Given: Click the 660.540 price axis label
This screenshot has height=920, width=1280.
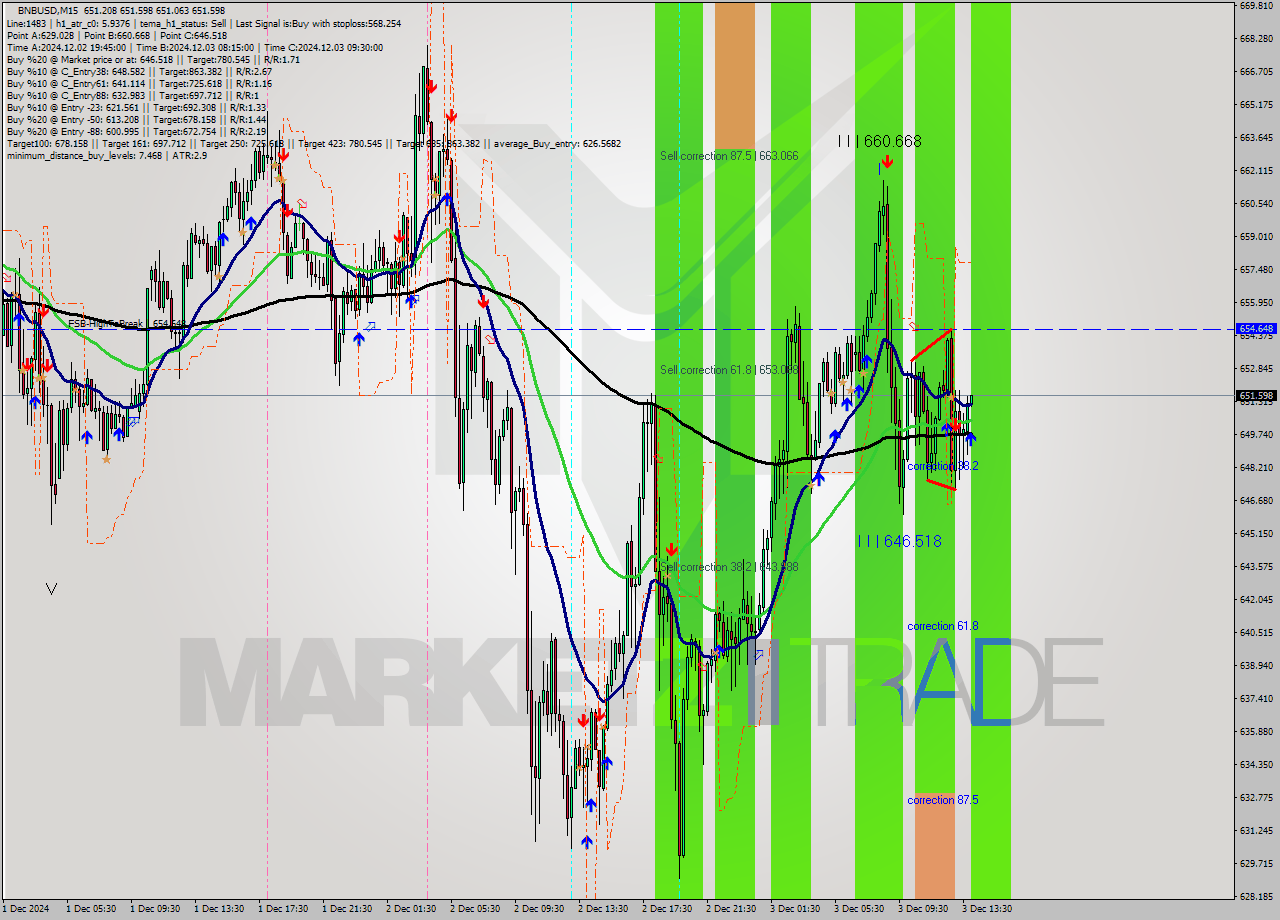Looking at the screenshot, I should (x=1255, y=203).
